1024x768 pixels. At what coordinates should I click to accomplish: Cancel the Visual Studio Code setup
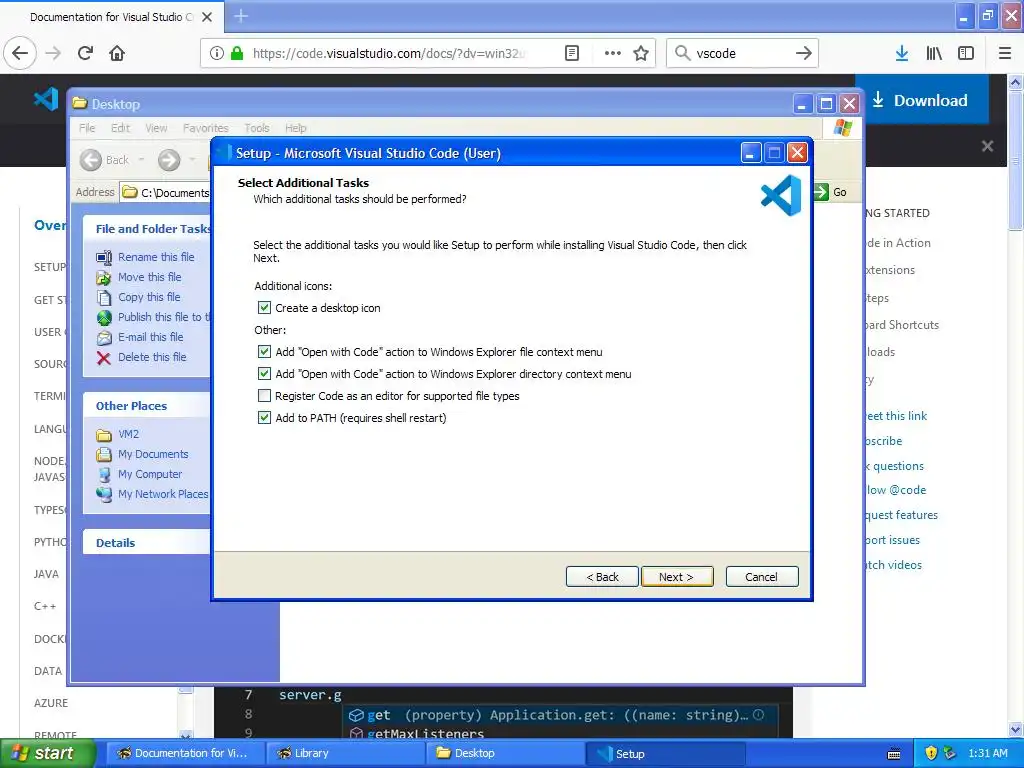pos(761,577)
